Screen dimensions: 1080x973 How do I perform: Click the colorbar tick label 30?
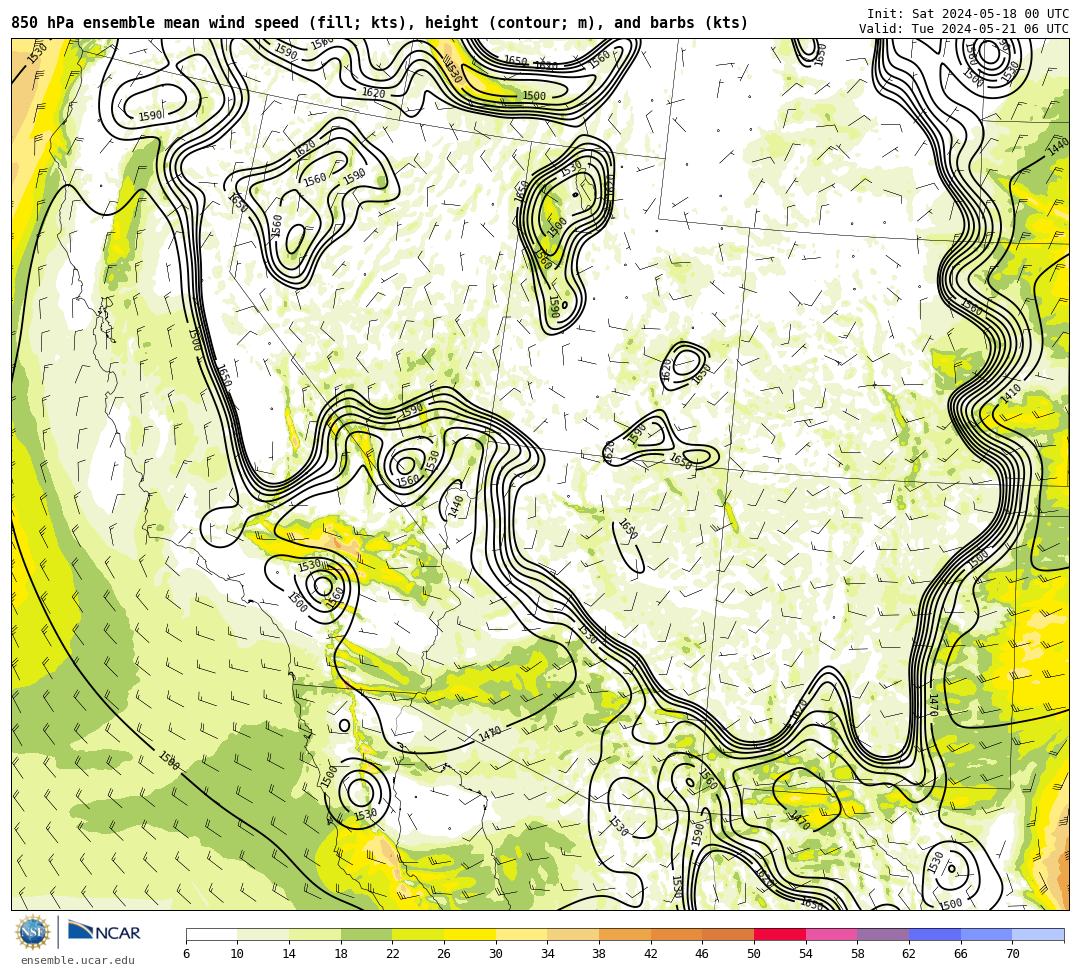496,954
